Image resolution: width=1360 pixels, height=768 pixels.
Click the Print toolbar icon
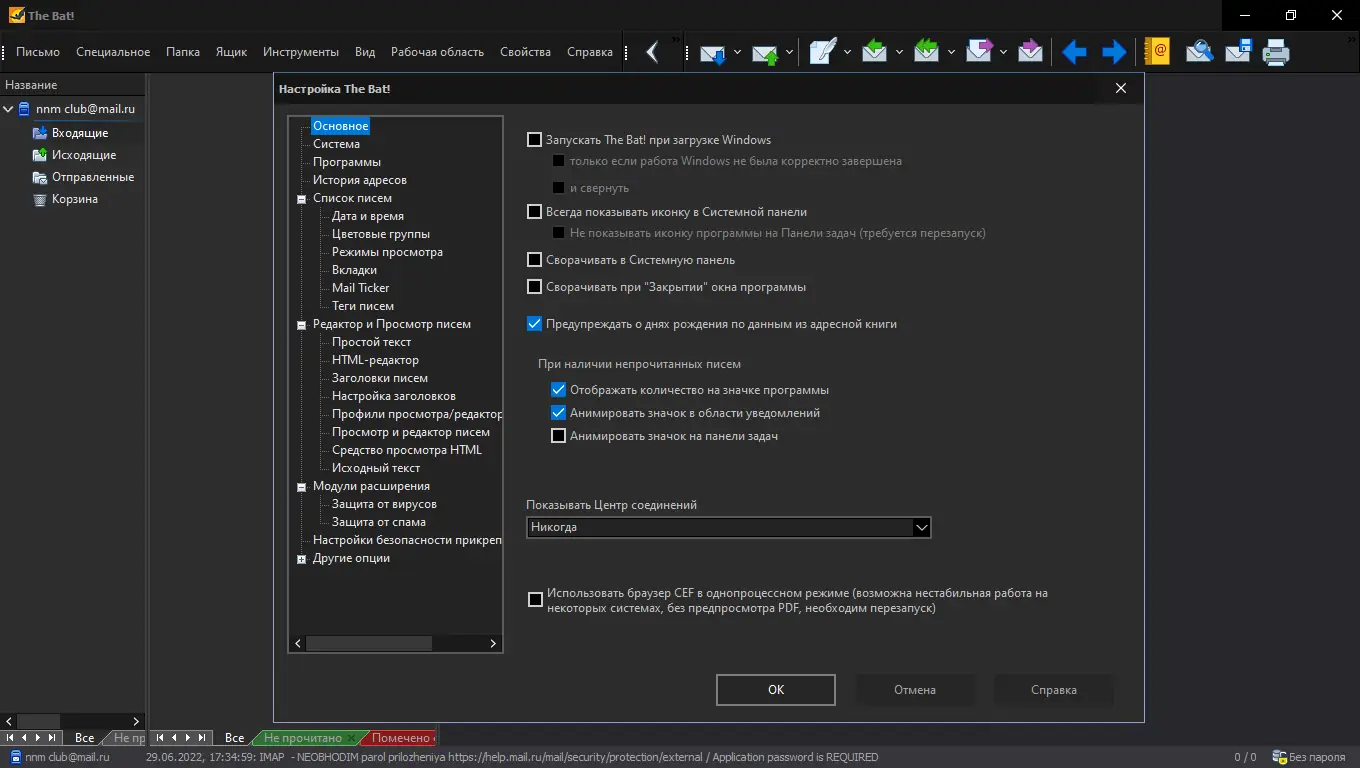coord(1276,52)
